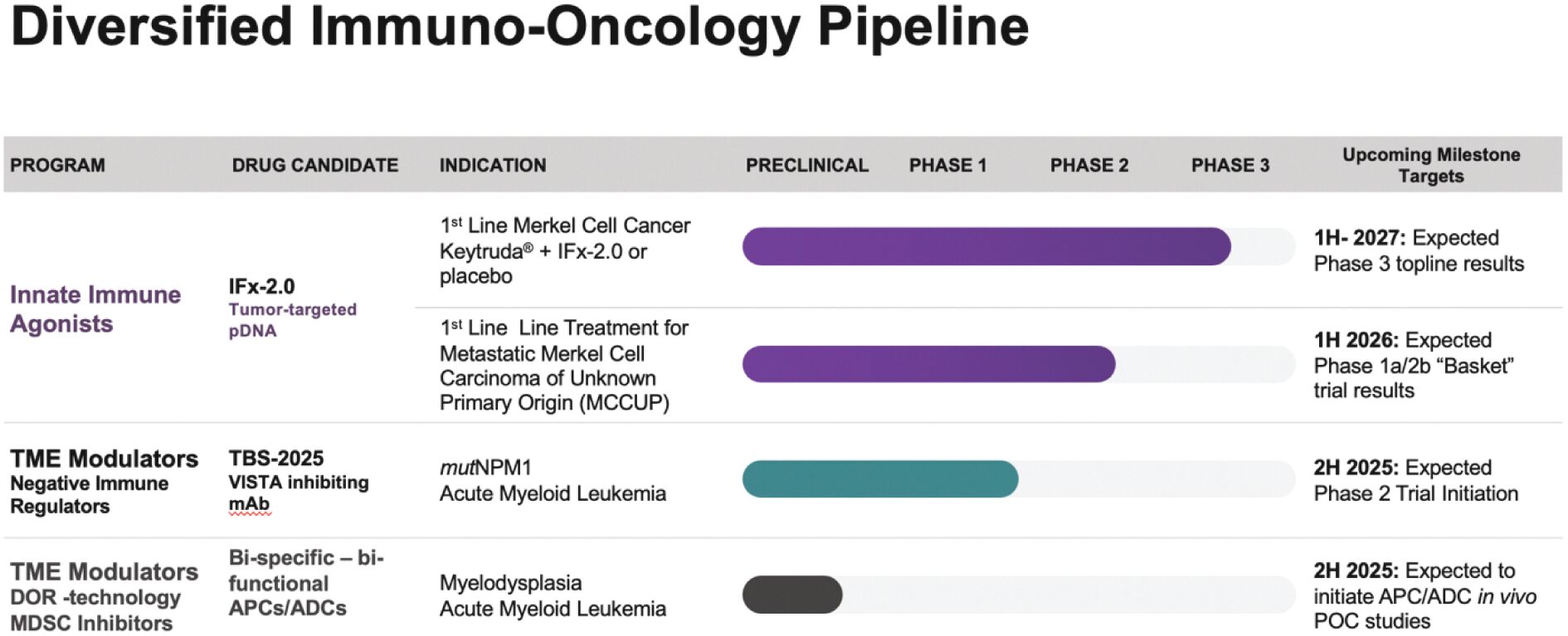Click the PHASE 2 column header
The image size is (1568, 636).
click(1089, 165)
